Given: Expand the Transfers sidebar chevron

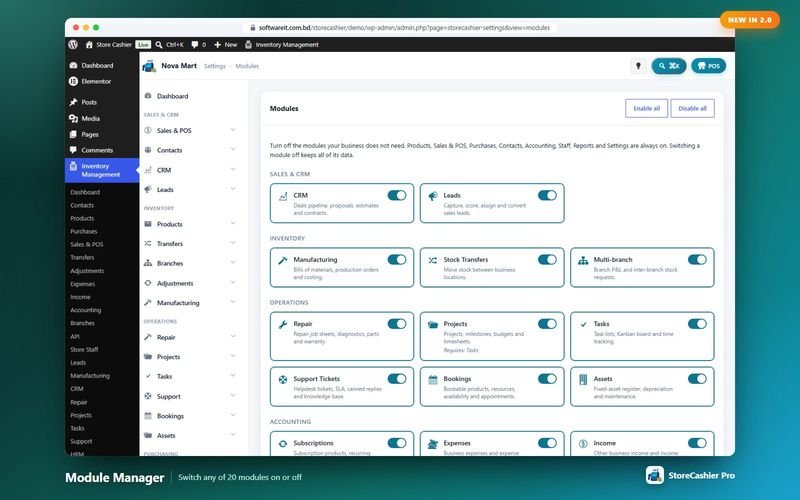Looking at the screenshot, I should (x=233, y=243).
